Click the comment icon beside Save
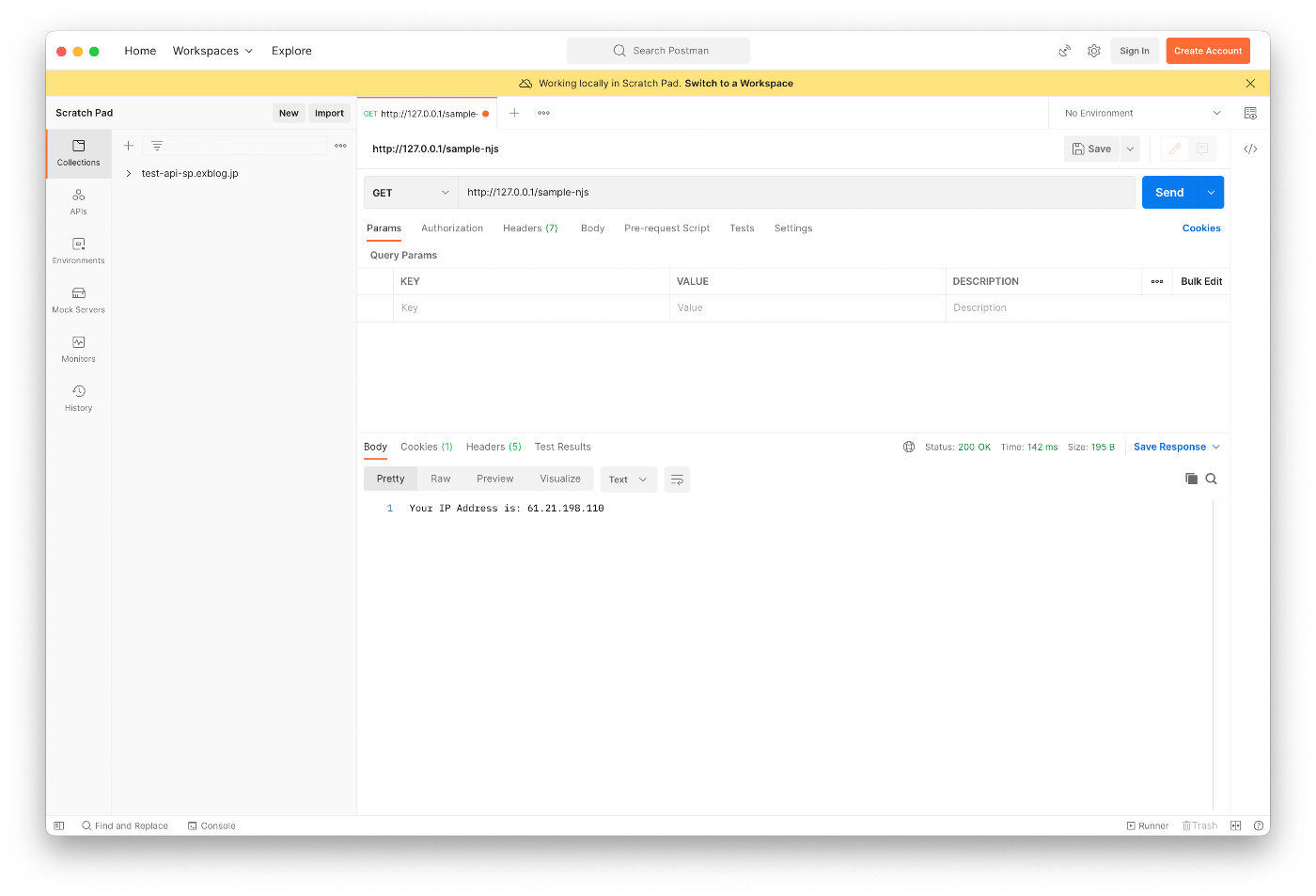1316x896 pixels. 1202,149
